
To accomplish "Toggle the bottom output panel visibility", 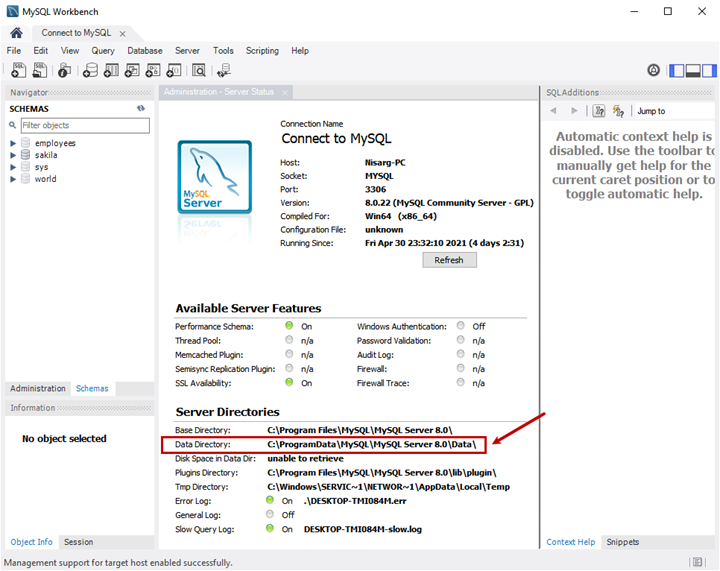I will click(x=693, y=71).
